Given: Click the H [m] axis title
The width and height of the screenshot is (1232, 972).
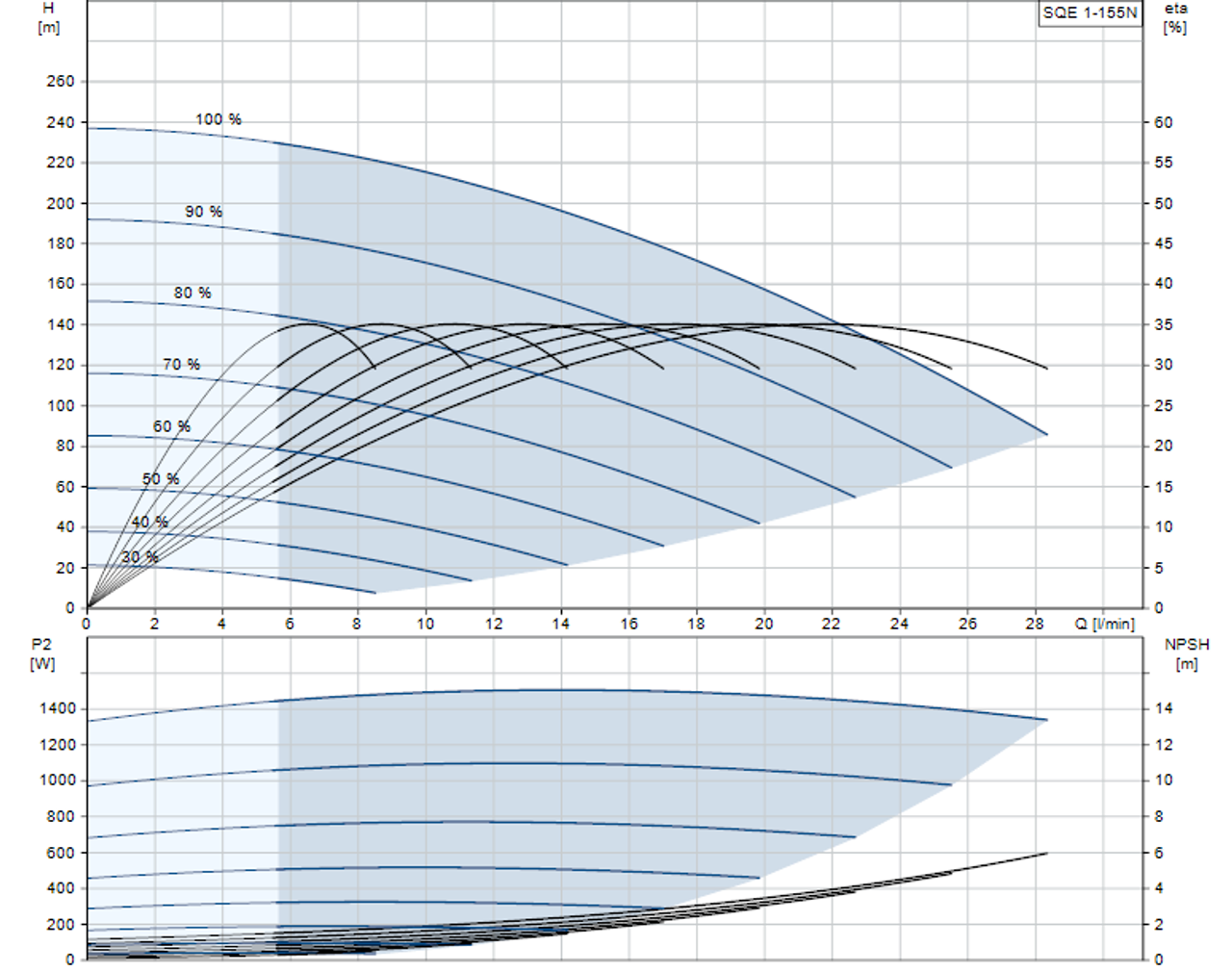Looking at the screenshot, I should [x=48, y=17].
